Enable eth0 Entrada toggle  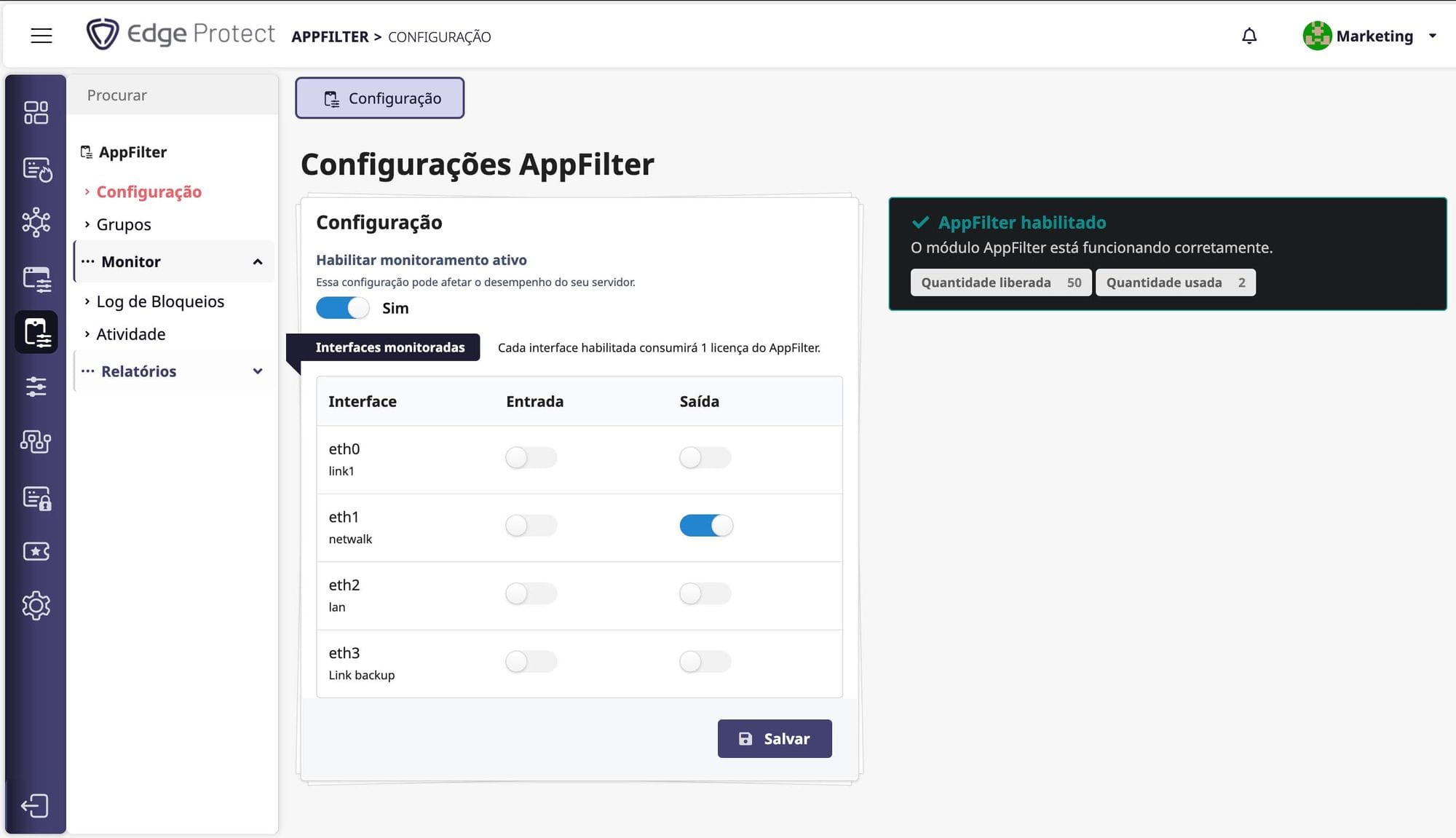pos(531,458)
